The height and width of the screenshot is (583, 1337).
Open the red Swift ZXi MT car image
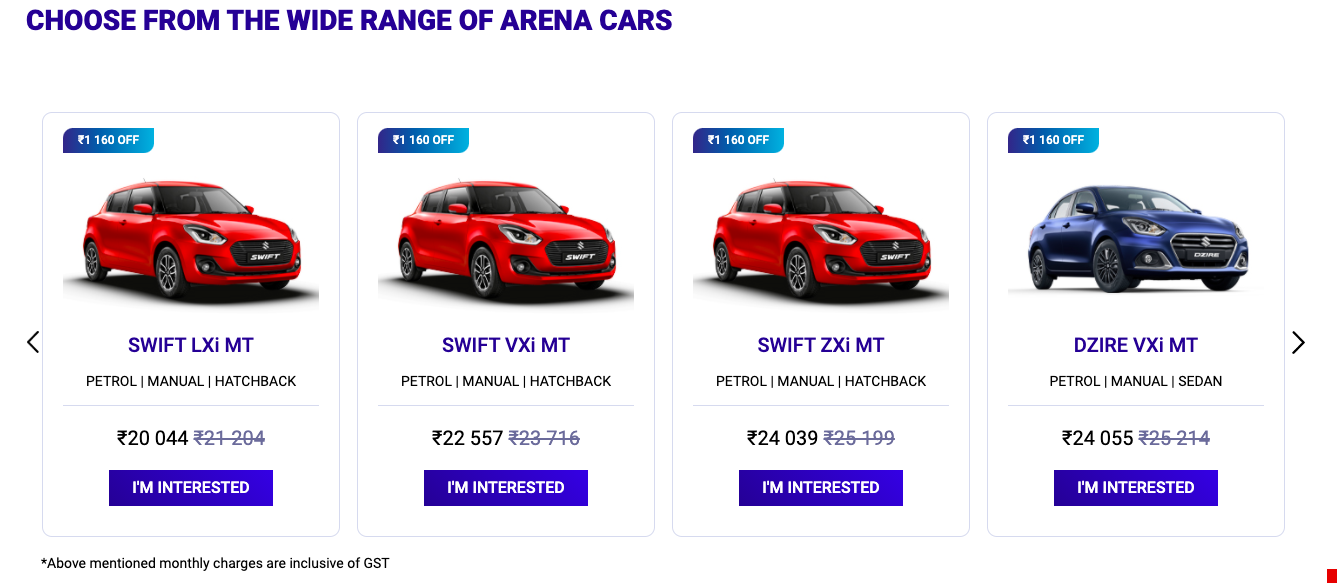click(x=820, y=237)
